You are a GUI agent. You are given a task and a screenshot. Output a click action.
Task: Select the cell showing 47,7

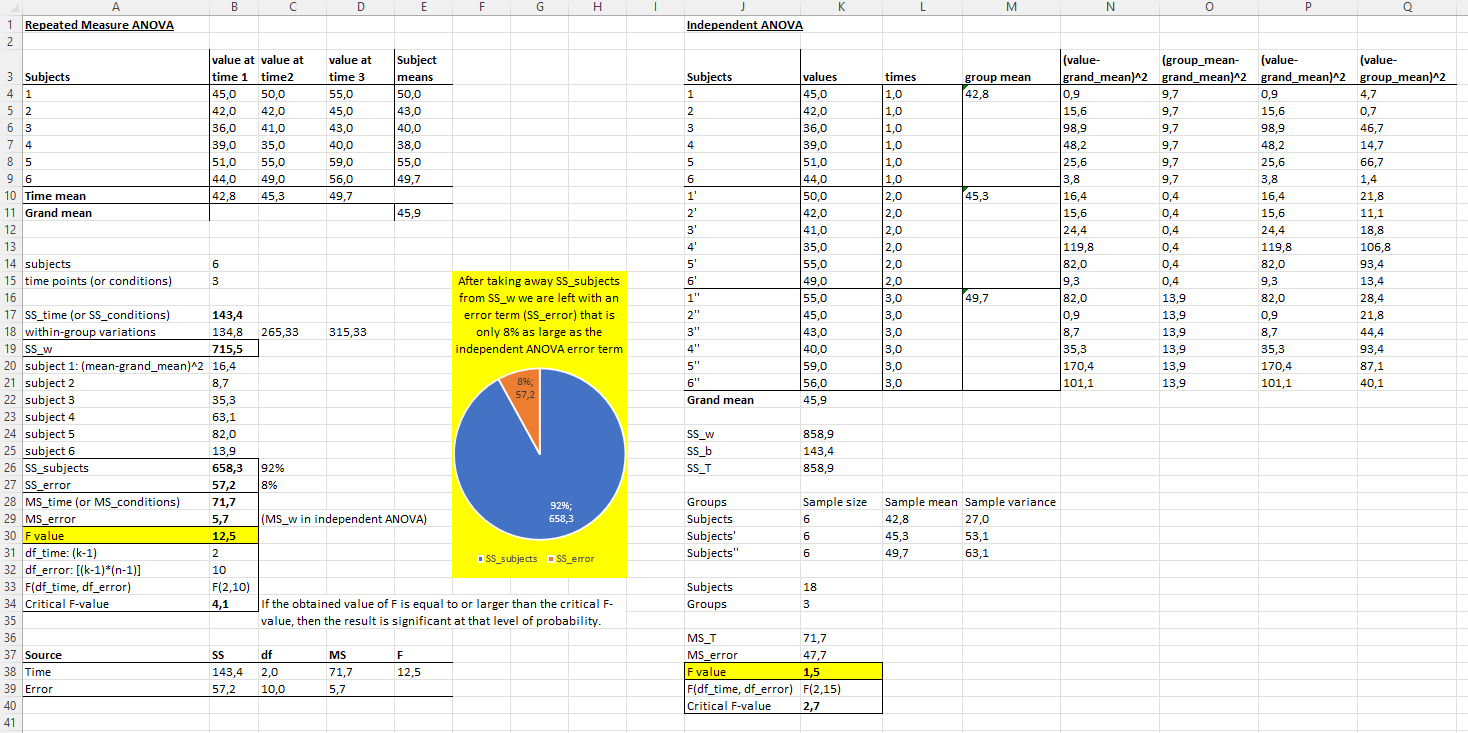[x=841, y=655]
